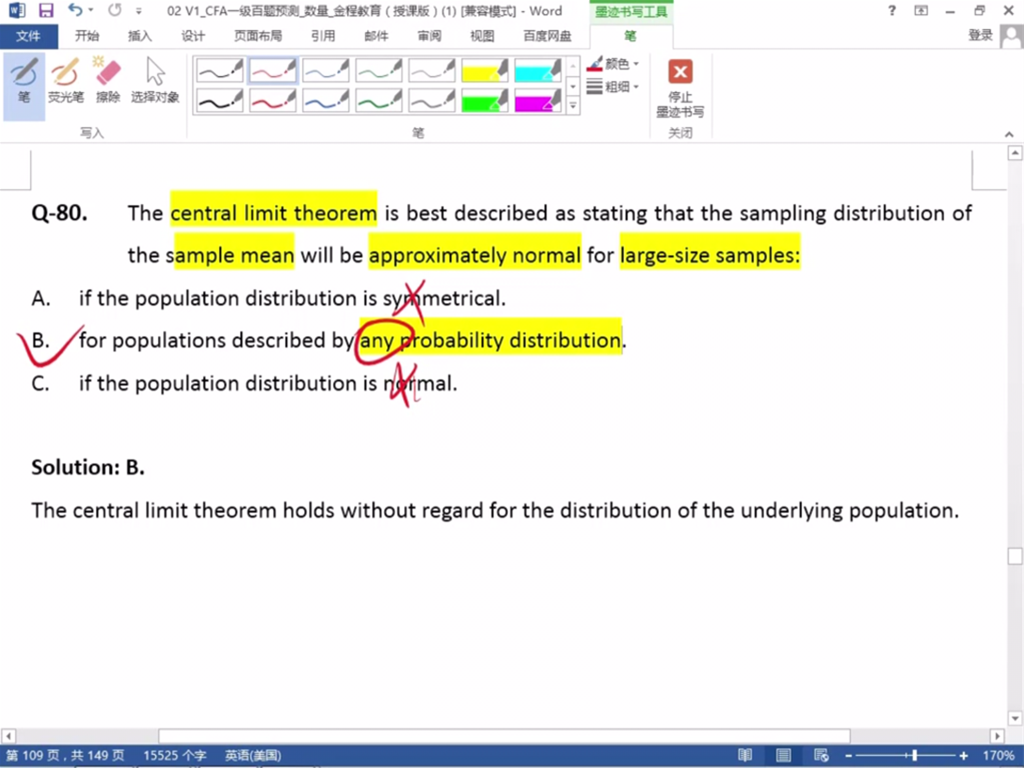The width and height of the screenshot is (1024, 768).
Task: Open the pen Thickness (粗细) dropdown
Action: 614,87
